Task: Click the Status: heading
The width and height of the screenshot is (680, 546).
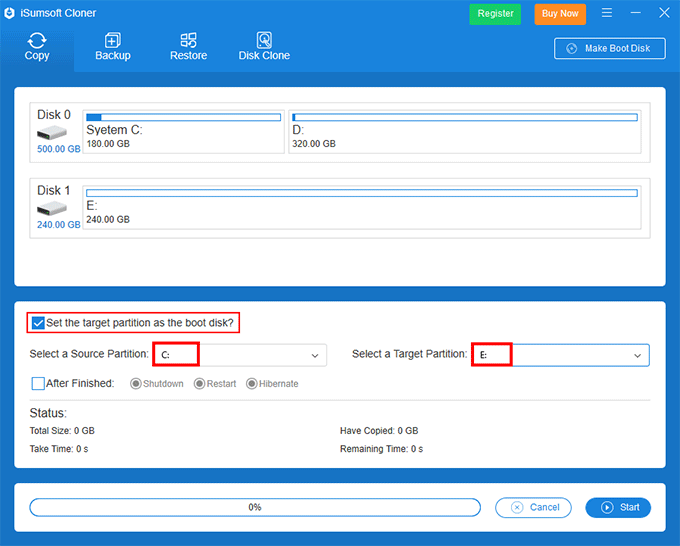Action: coord(48,413)
